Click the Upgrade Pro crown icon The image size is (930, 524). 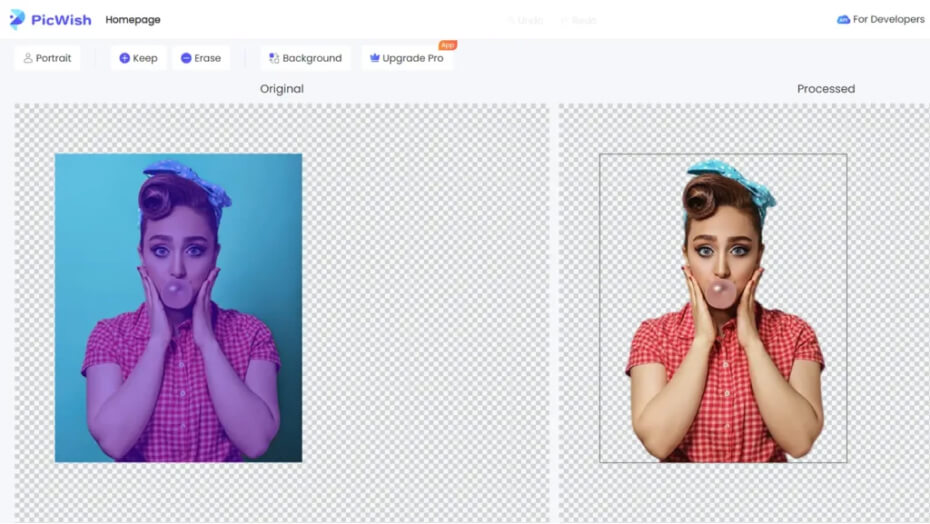point(374,58)
